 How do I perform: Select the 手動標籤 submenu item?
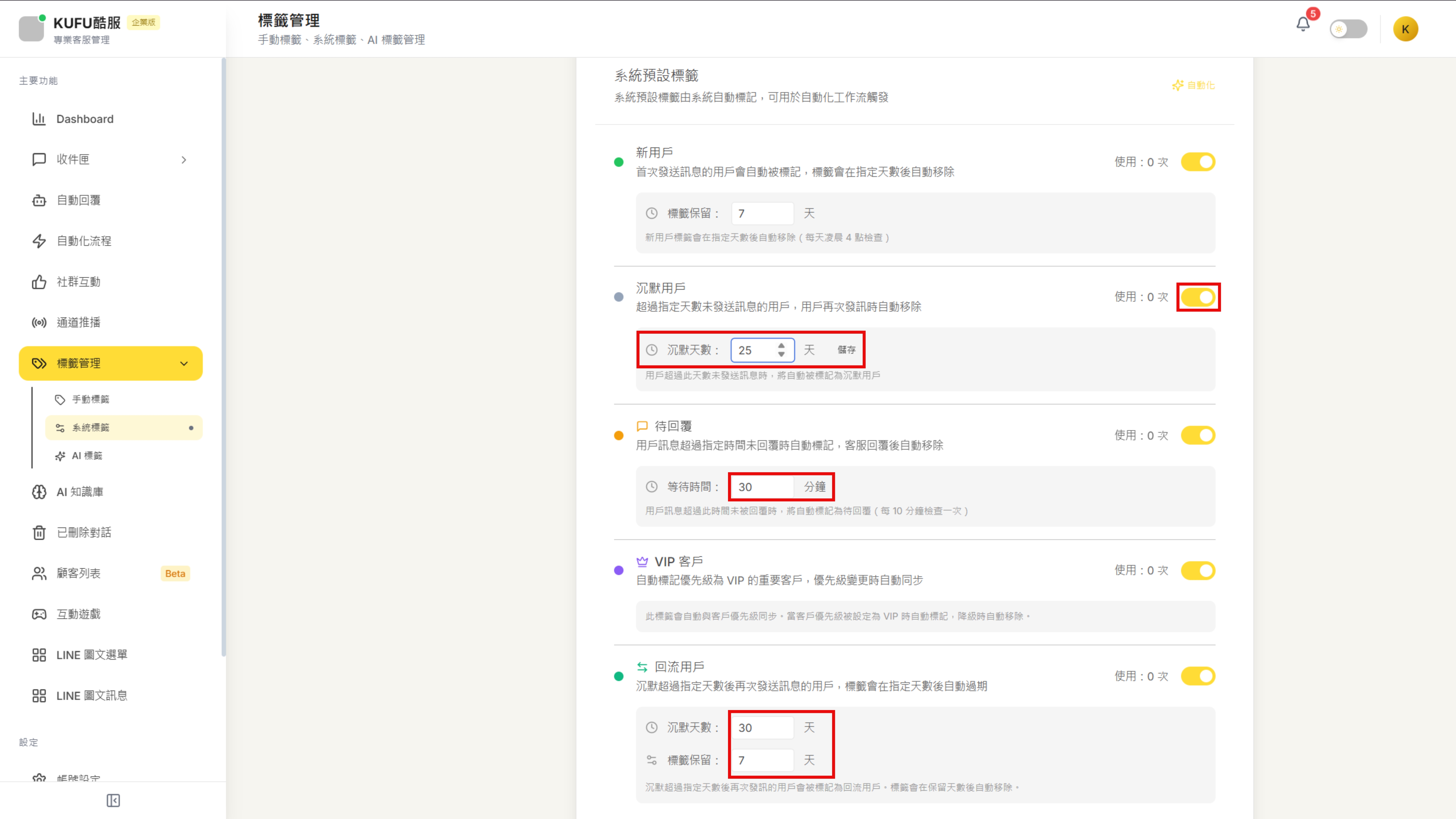pyautogui.click(x=91, y=399)
